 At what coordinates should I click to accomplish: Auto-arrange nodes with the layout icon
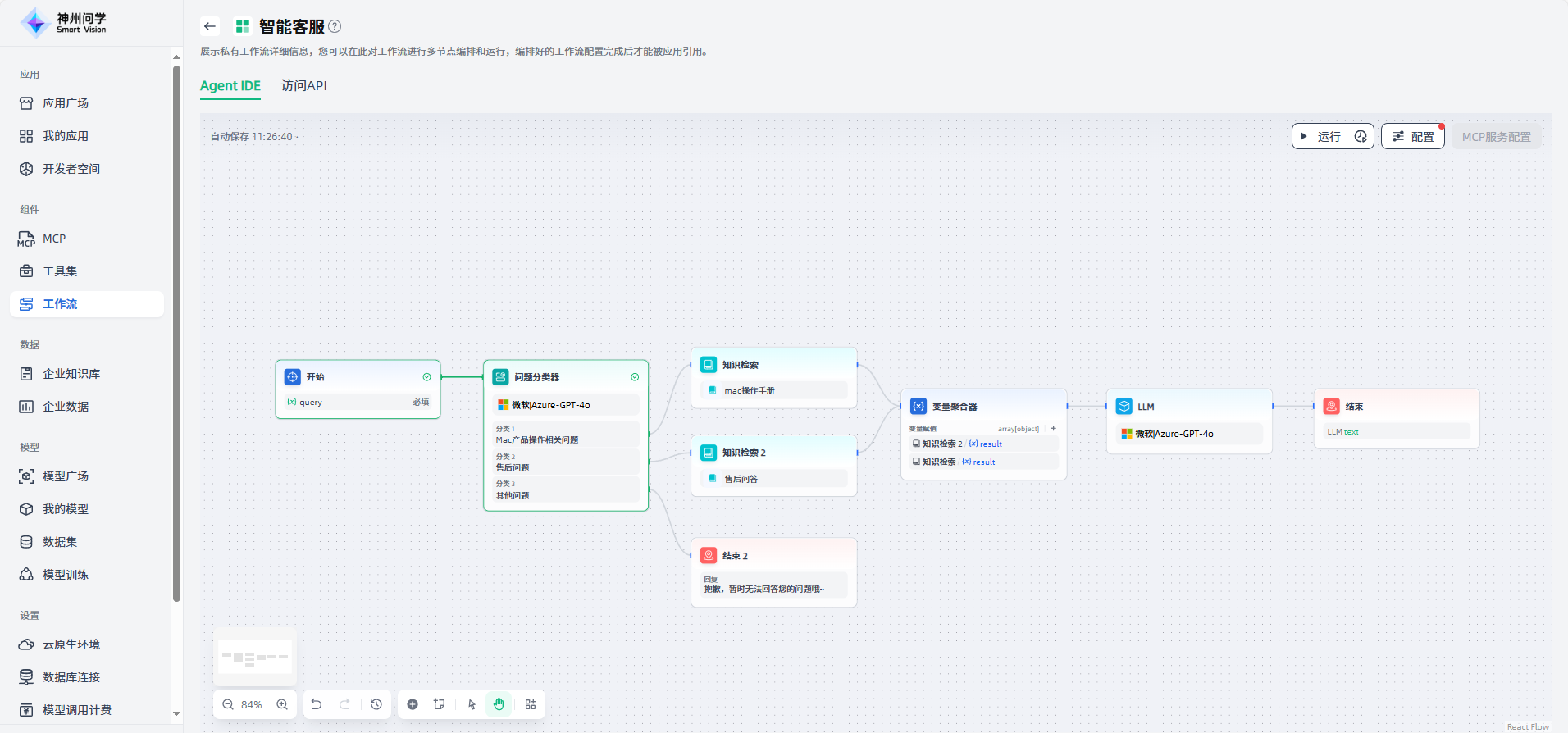point(531,704)
